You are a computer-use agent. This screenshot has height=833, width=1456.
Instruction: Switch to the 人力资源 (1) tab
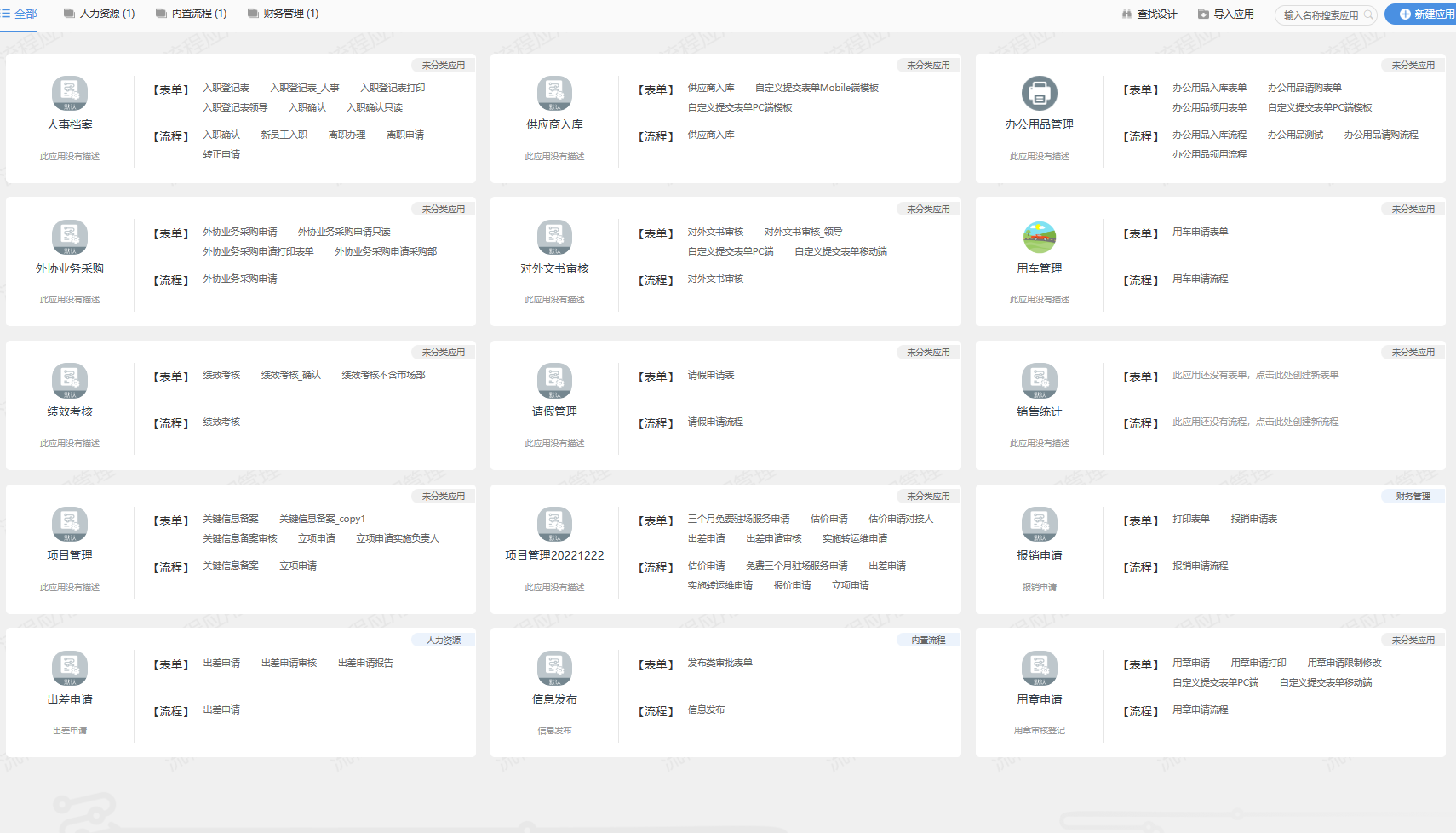pyautogui.click(x=99, y=14)
